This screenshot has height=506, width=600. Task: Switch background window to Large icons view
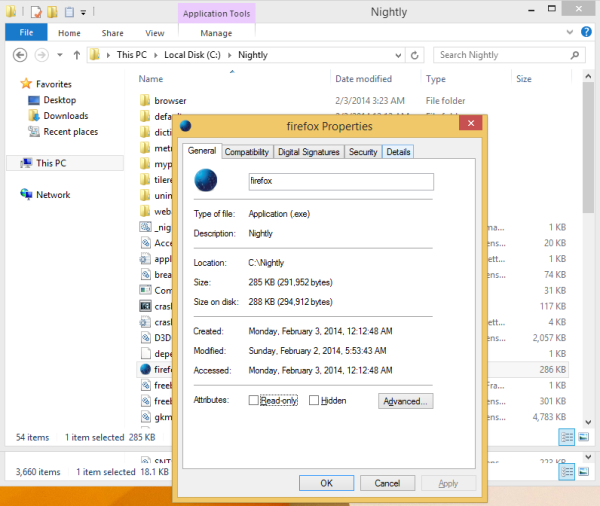click(x=584, y=472)
